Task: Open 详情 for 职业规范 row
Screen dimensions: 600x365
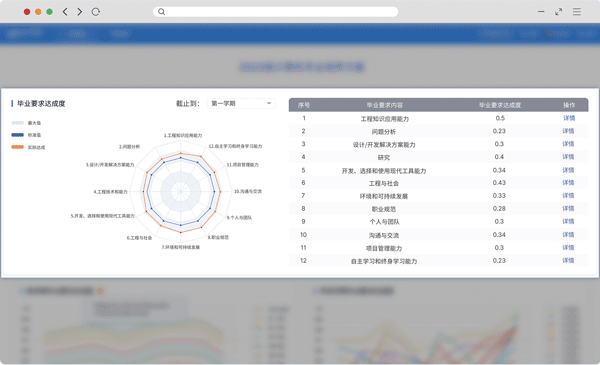Action: click(x=569, y=209)
